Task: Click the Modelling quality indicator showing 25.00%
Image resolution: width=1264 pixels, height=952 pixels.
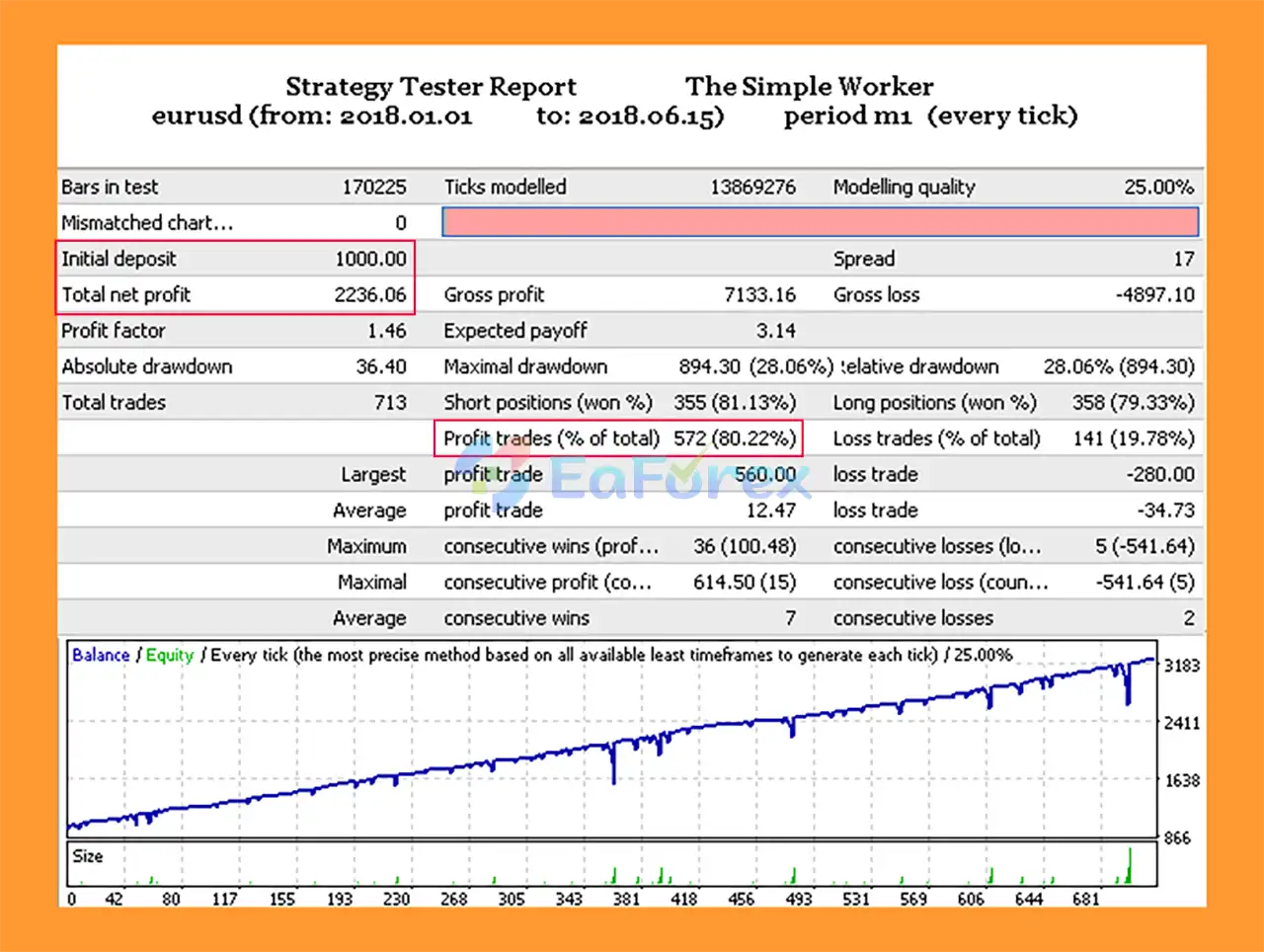Action: point(1165,187)
